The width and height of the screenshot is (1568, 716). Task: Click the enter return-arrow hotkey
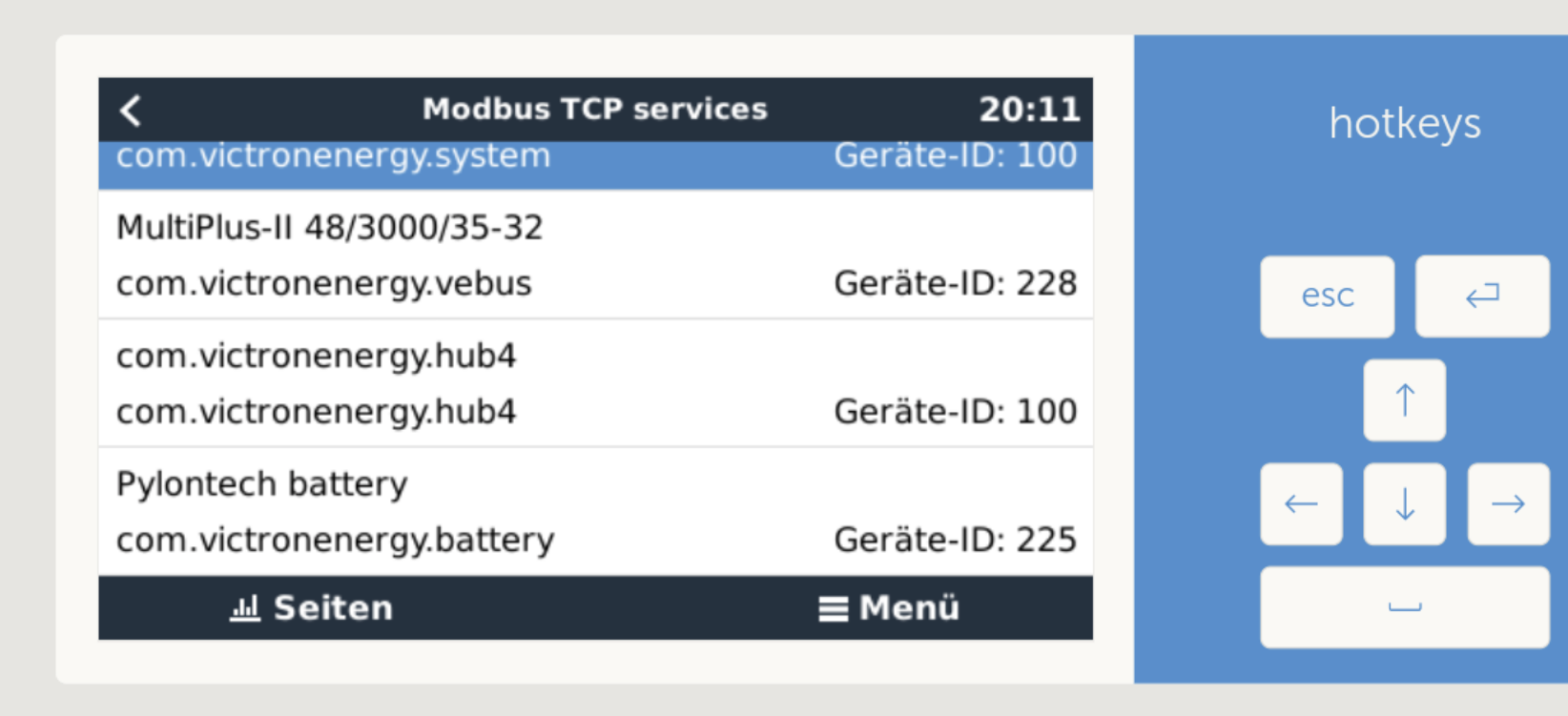1482,297
